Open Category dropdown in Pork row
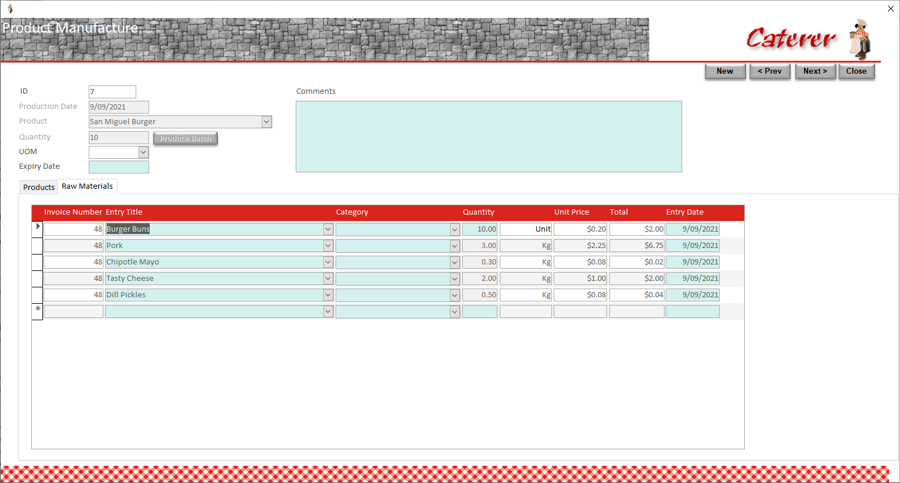This screenshot has height=483, width=900. point(455,246)
